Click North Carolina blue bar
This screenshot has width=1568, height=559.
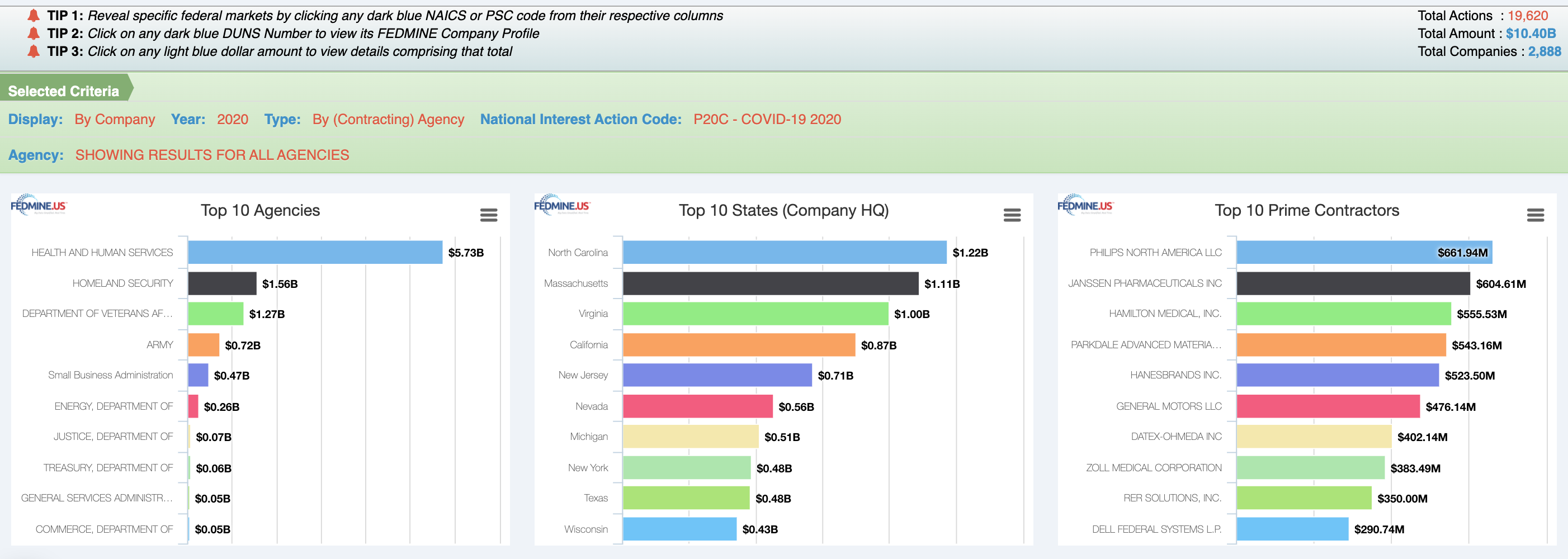(x=785, y=253)
